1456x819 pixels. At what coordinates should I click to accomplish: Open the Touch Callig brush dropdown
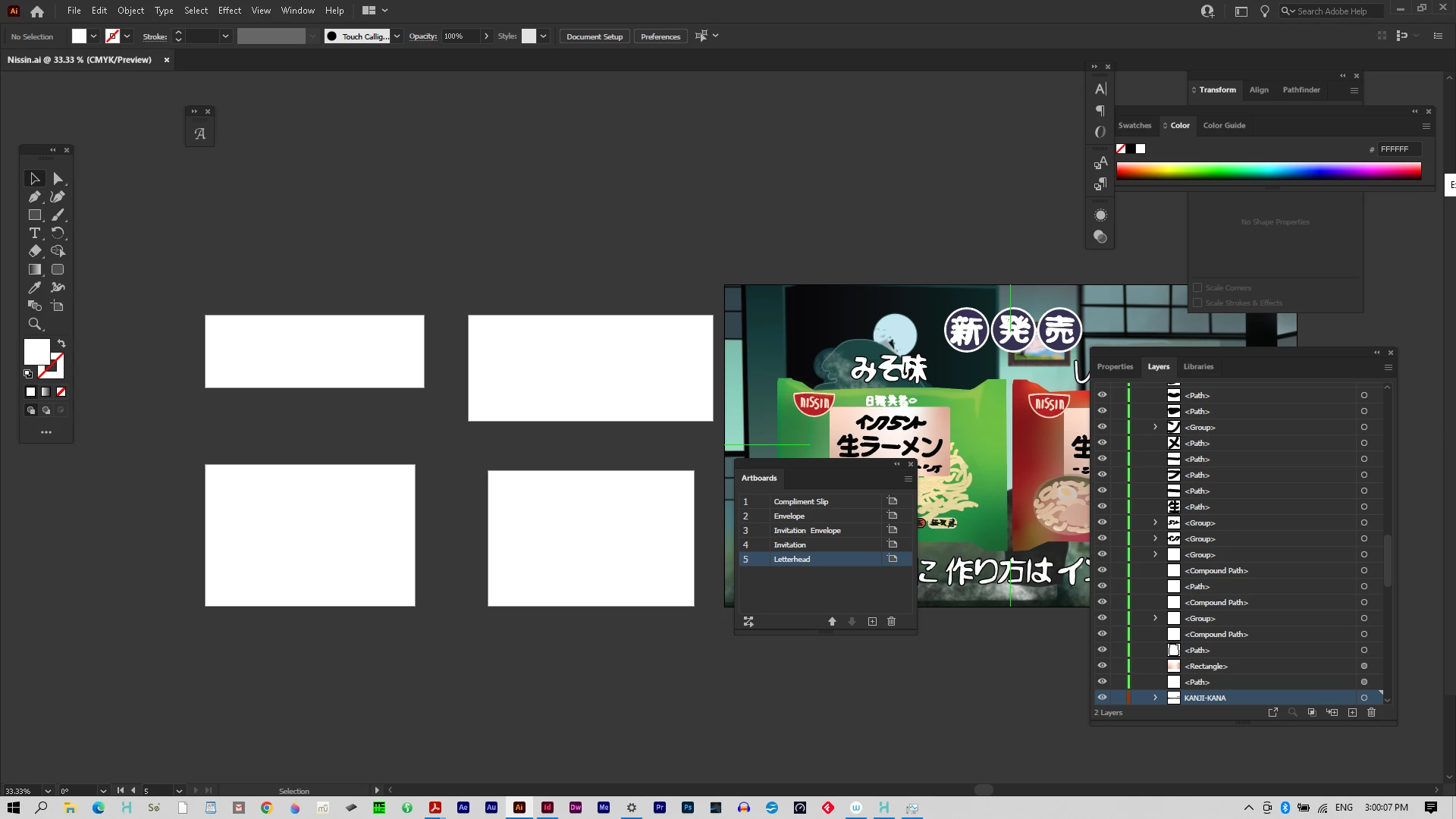(x=397, y=36)
